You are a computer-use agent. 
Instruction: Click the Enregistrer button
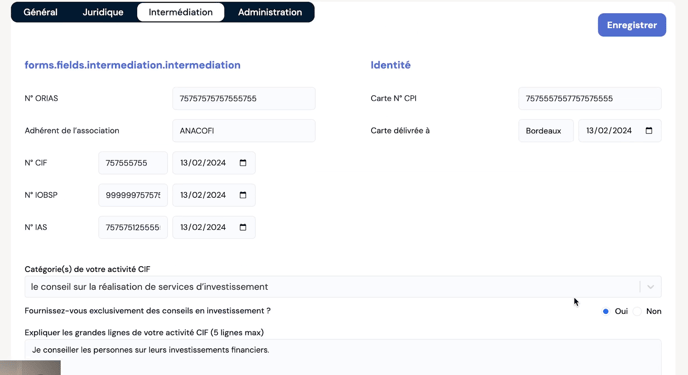coord(632,25)
